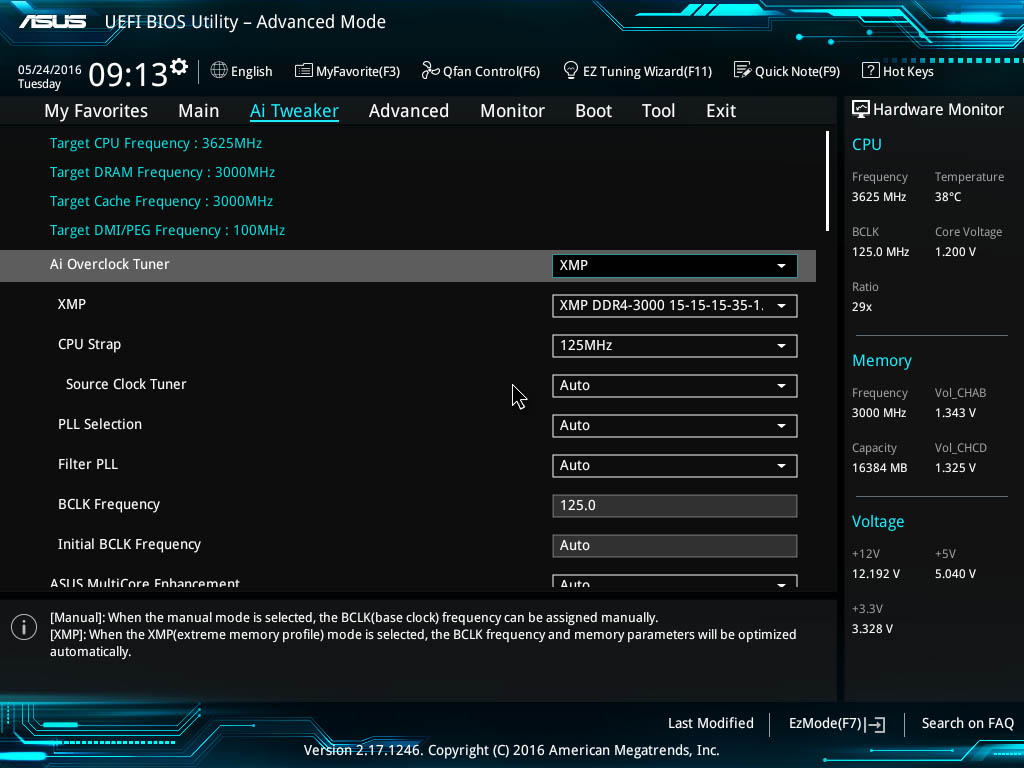Switch to the Boot tab

[593, 111]
